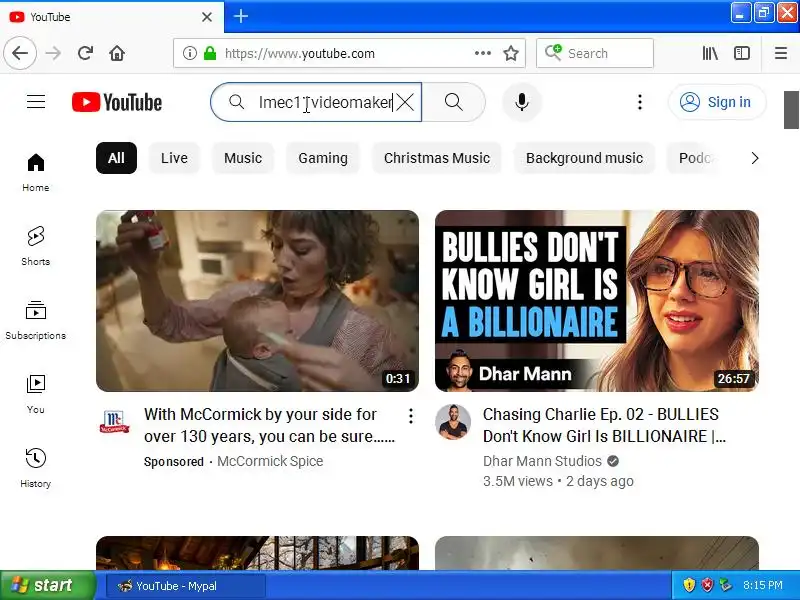Open Shorts in sidebar
Viewport: 800px width, 600px height.
point(36,246)
